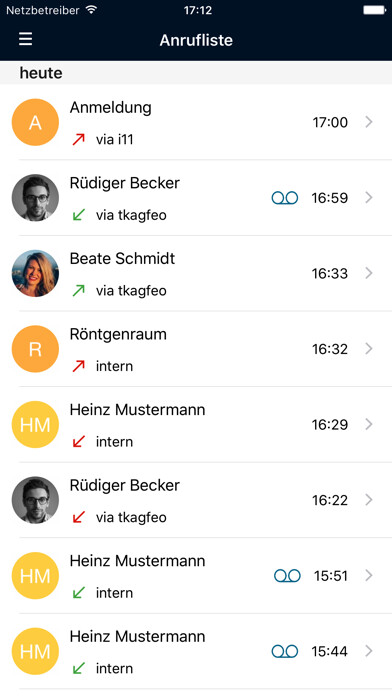
Task: Tap the voicemail icon at 15:51
Action: (x=287, y=576)
